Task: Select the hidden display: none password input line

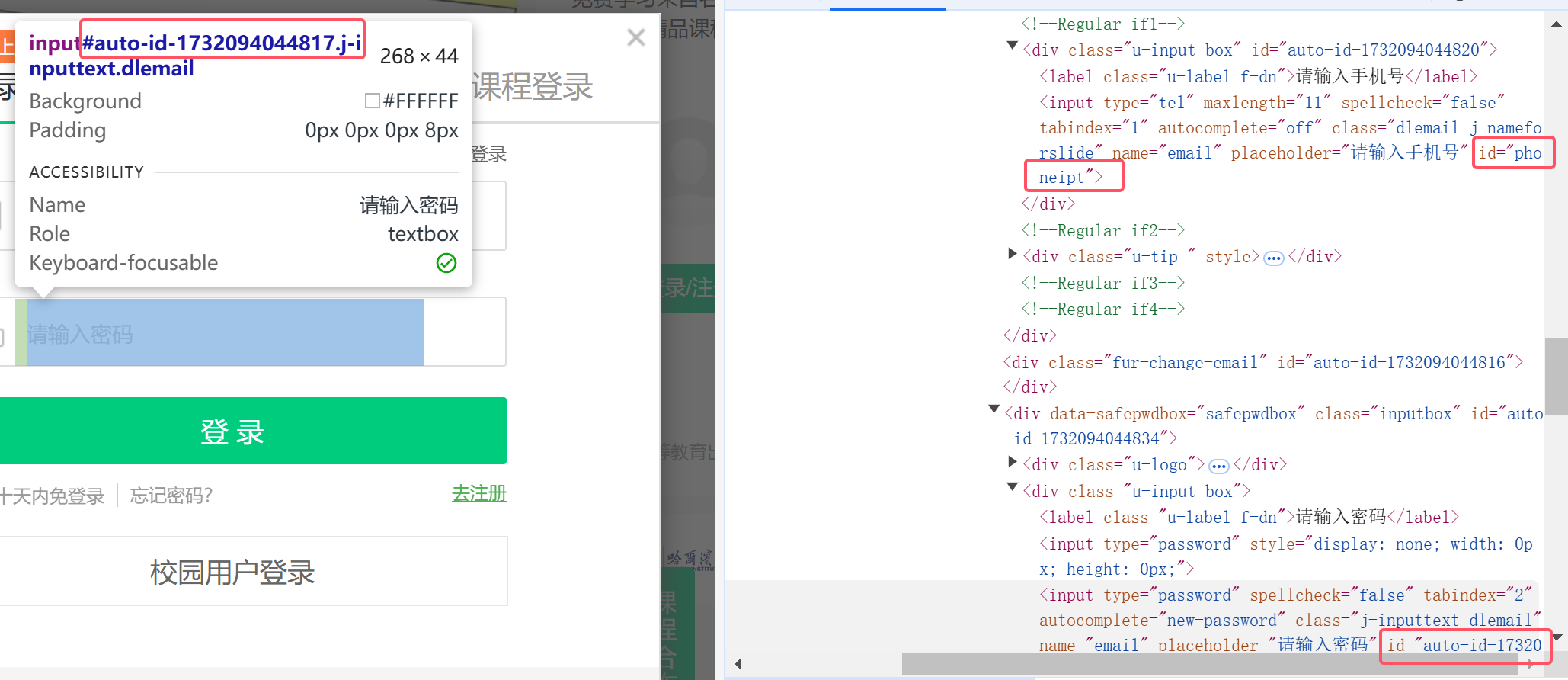Action: (x=1286, y=557)
